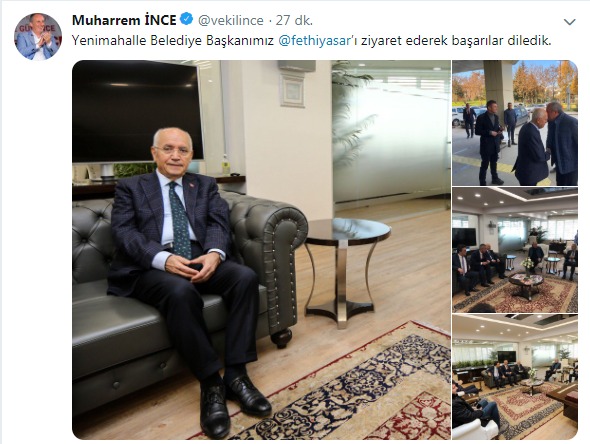Screen dimensions: 590x444
Task: Open the middle meeting room photo thumbnail
Action: tap(515, 250)
